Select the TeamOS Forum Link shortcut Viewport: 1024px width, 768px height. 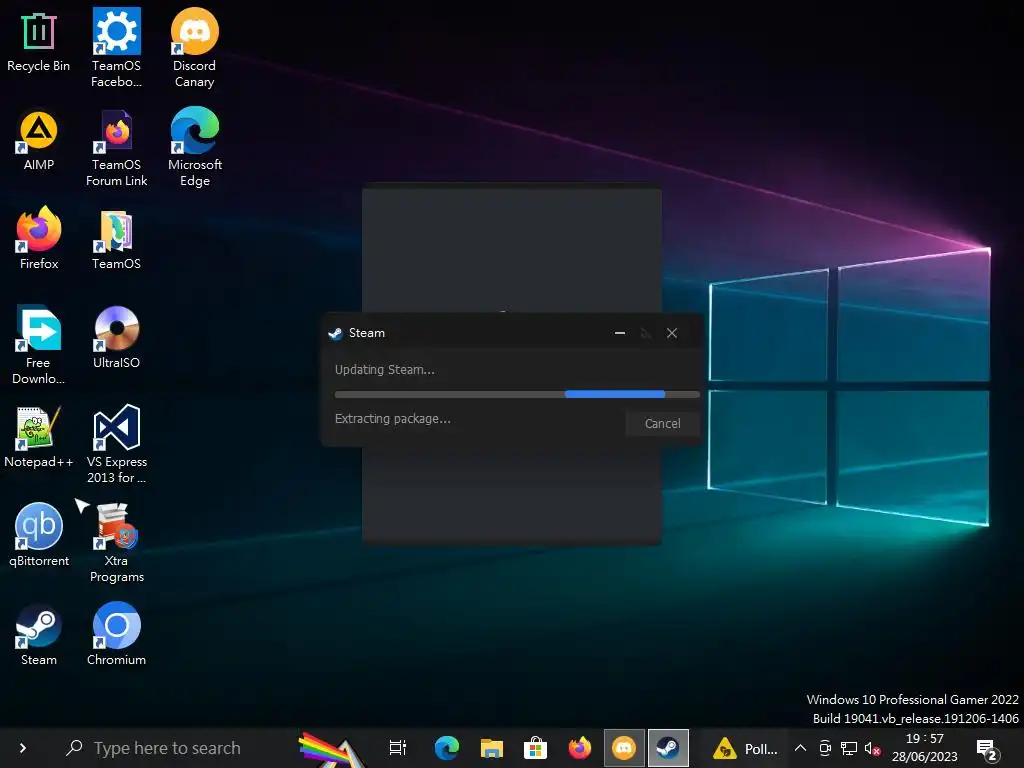[x=116, y=148]
